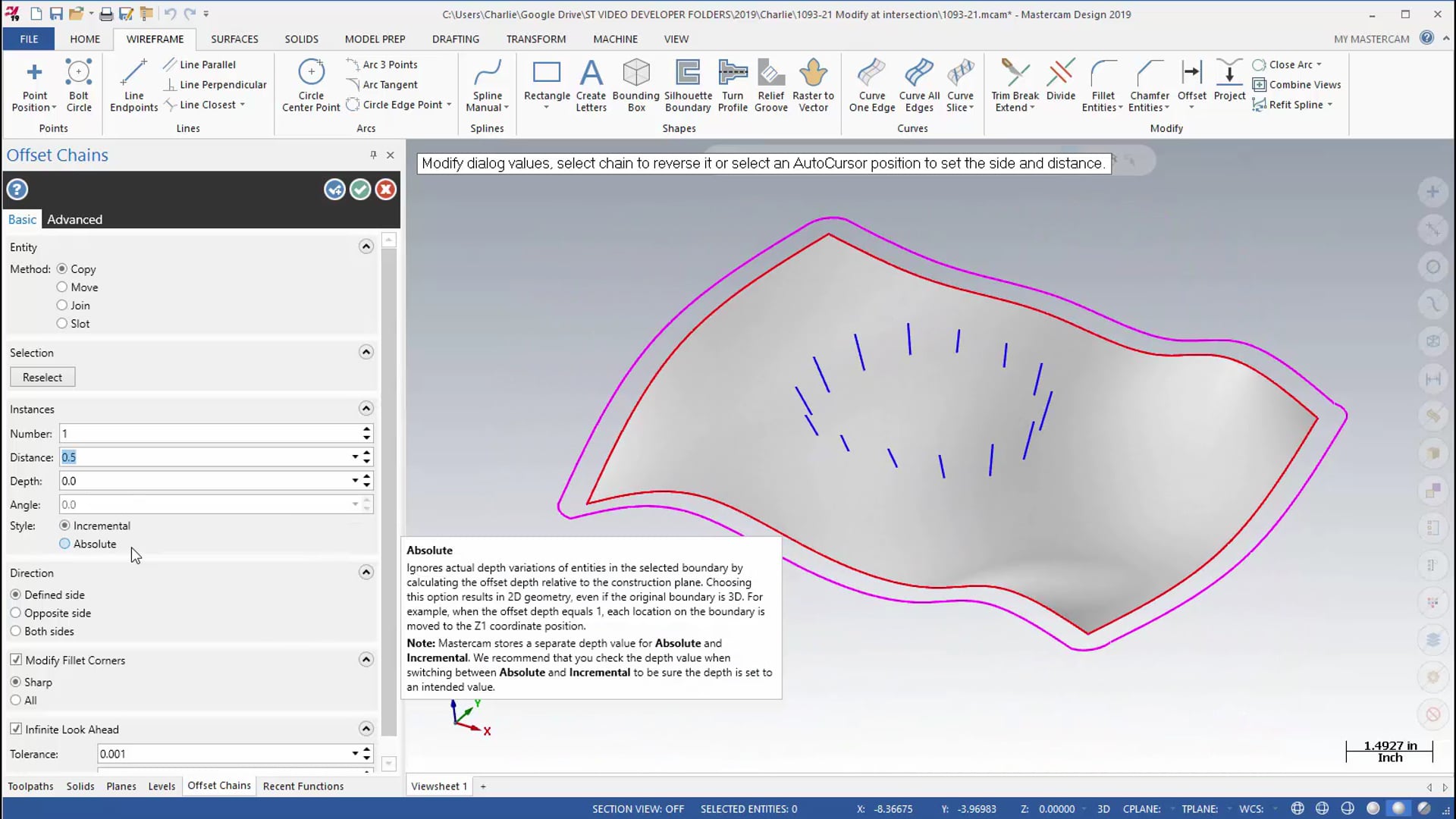Click the Reselect button

click(42, 376)
